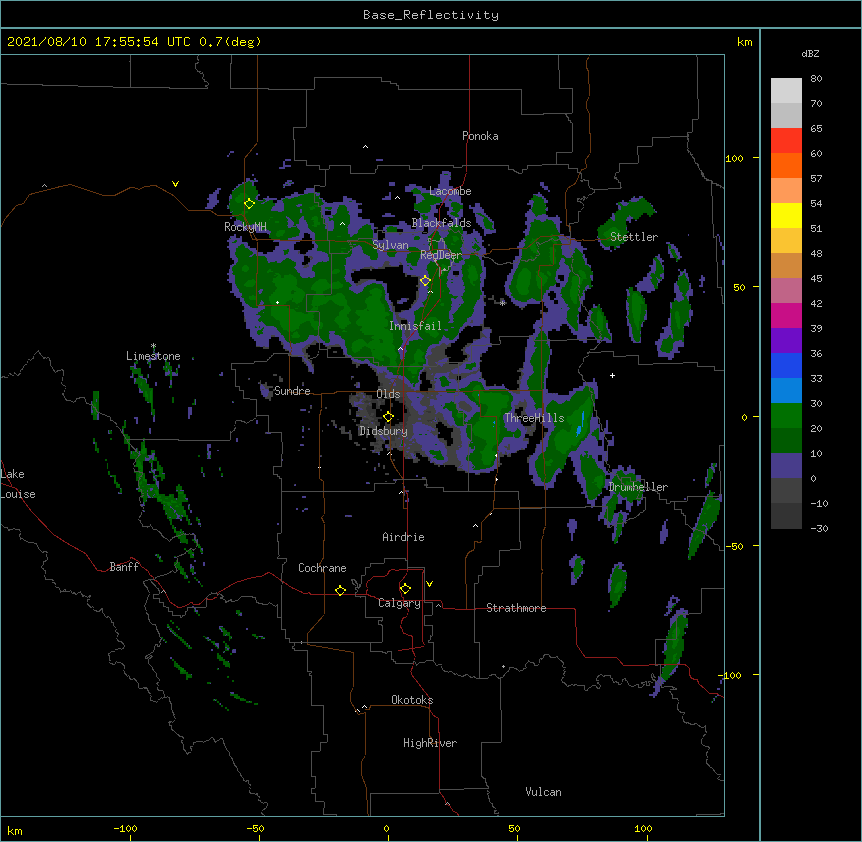862x842 pixels.
Task: Click the Lake Louise label
Action: (16, 484)
